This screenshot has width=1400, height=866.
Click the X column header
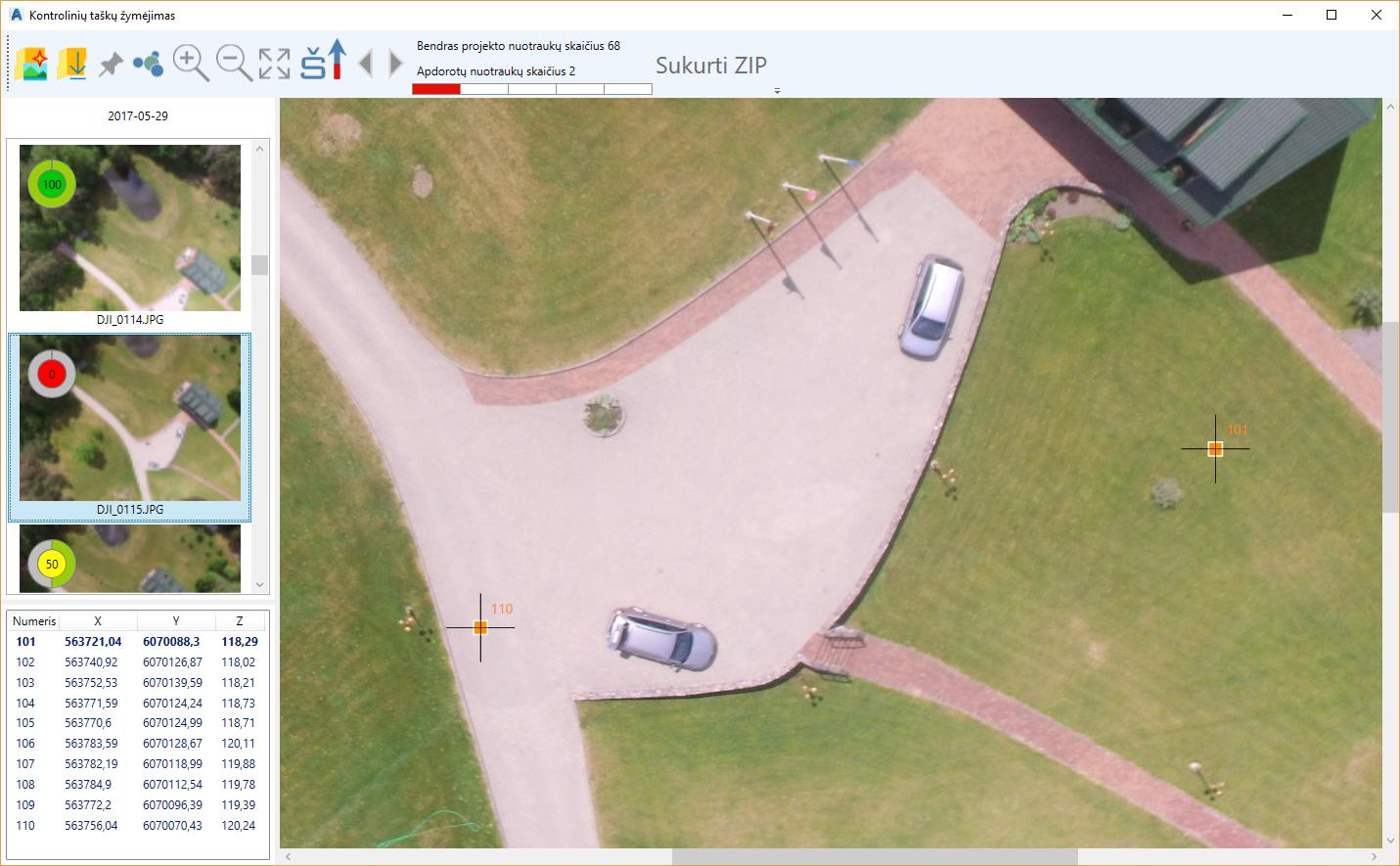pyautogui.click(x=98, y=621)
